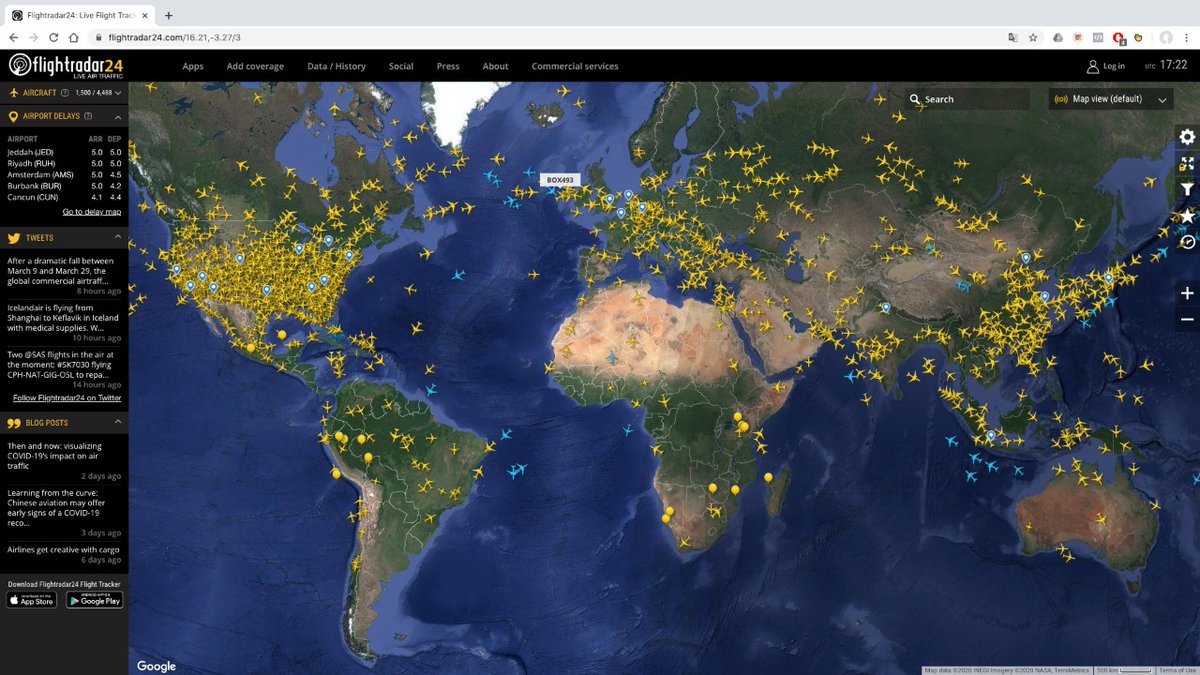
Task: Click Follow Flightradar24 on Twitter link
Action: pyautogui.click(x=67, y=398)
